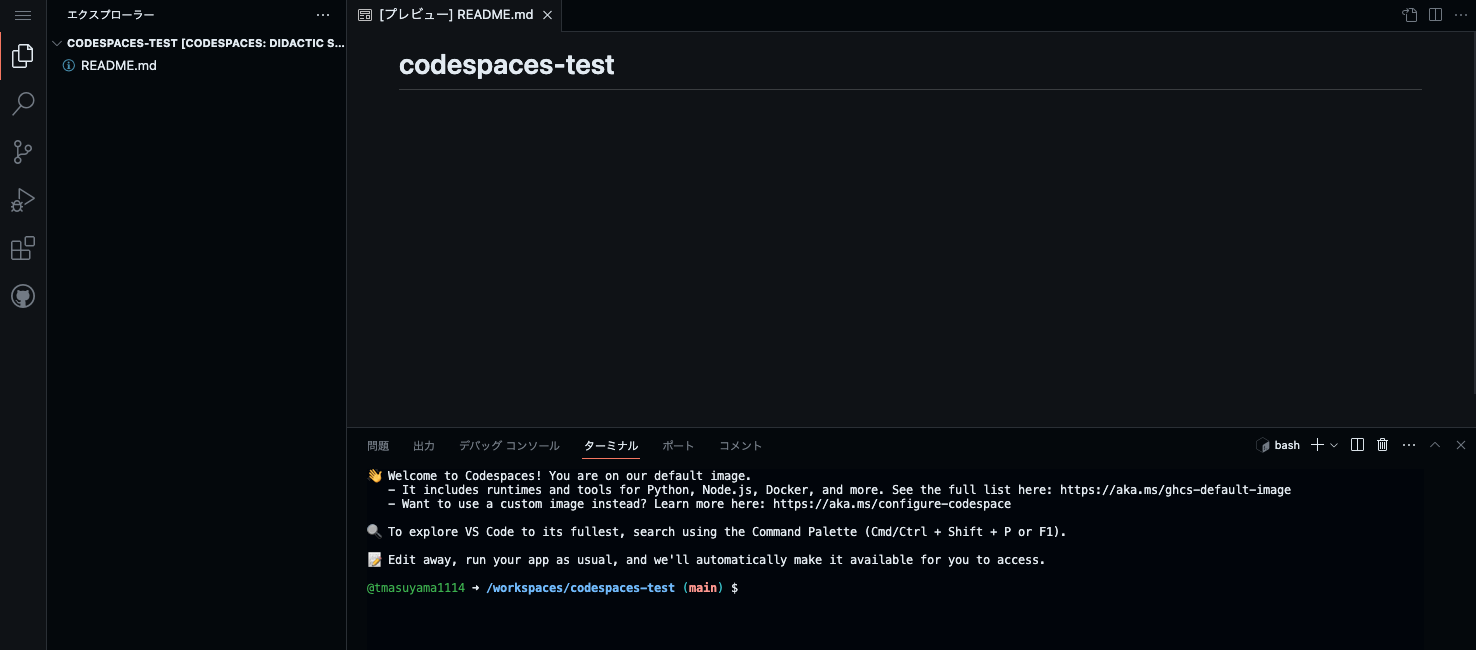Open the Source Control view
Image resolution: width=1476 pixels, height=650 pixels.
coord(23,152)
